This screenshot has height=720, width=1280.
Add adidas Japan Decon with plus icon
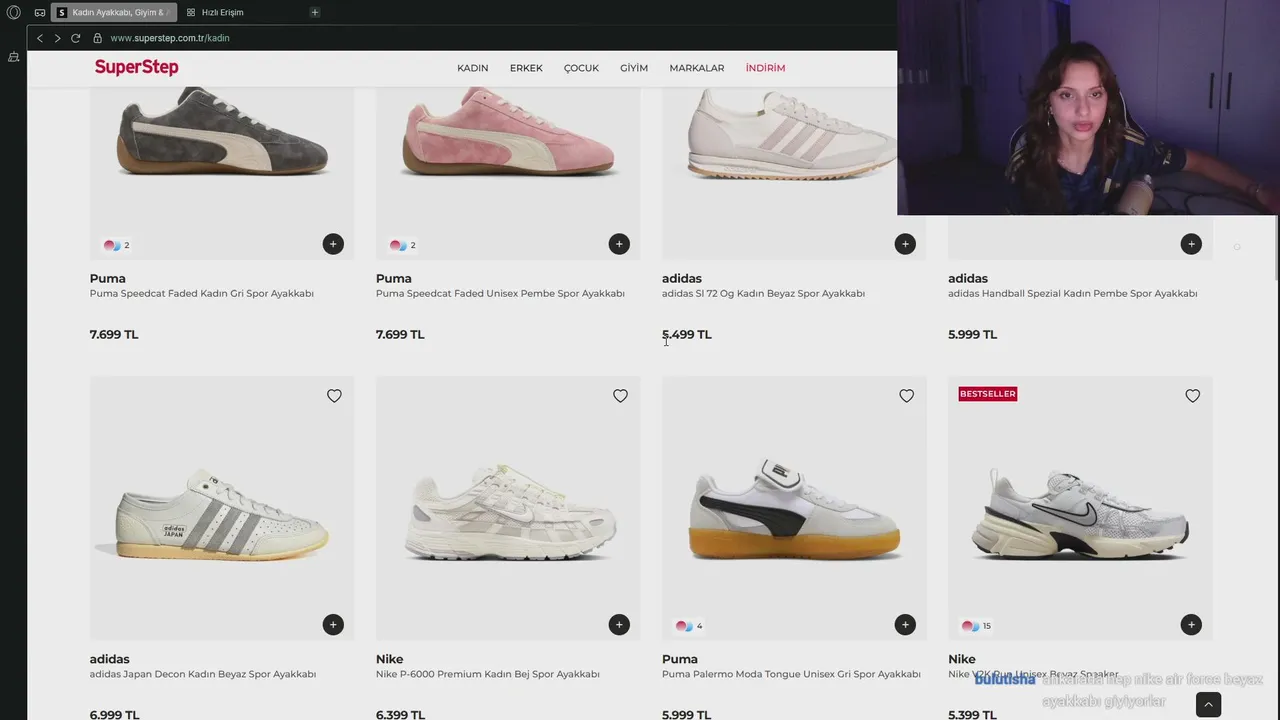333,625
